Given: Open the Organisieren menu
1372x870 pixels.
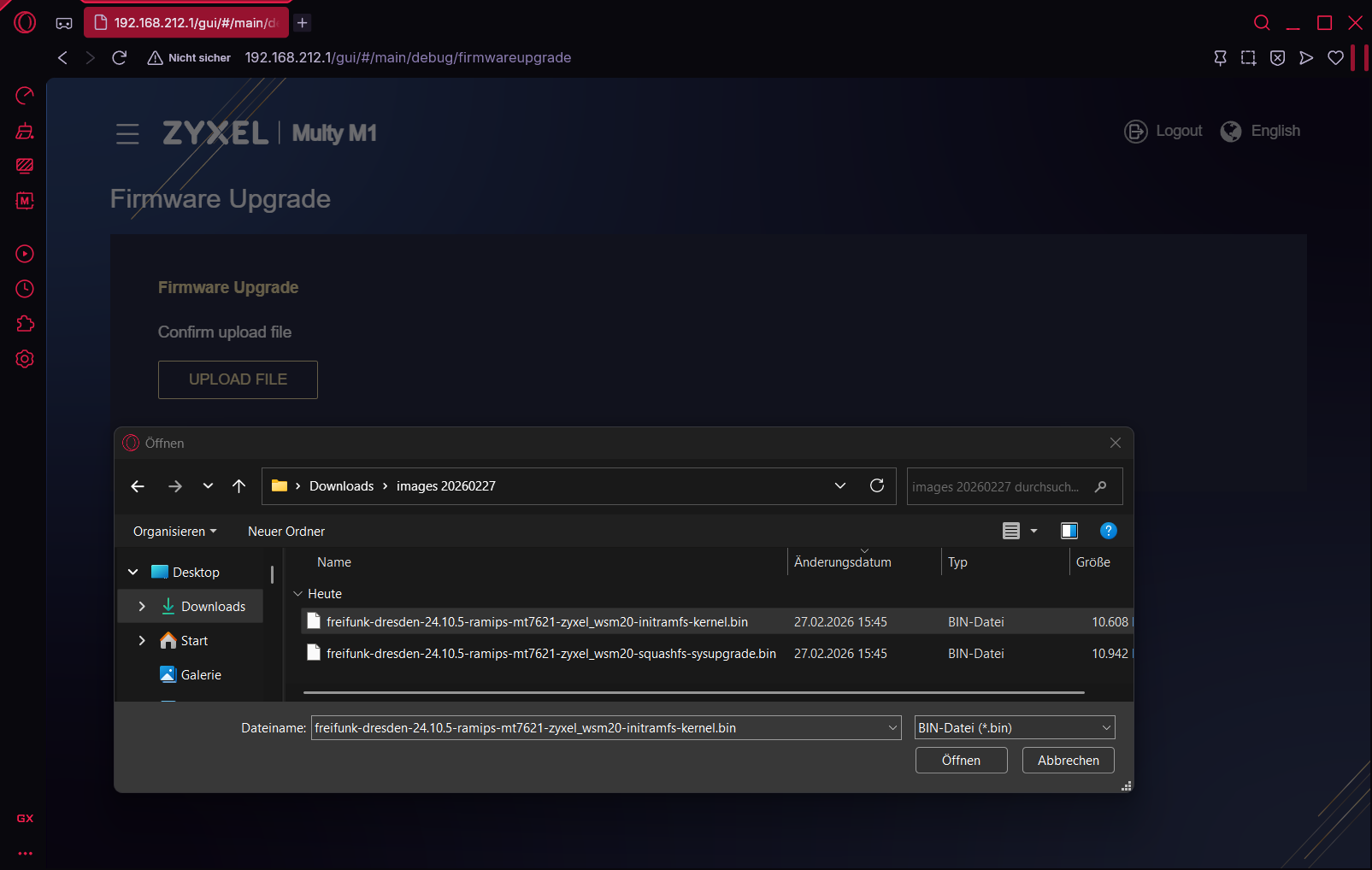Looking at the screenshot, I should pyautogui.click(x=174, y=532).
